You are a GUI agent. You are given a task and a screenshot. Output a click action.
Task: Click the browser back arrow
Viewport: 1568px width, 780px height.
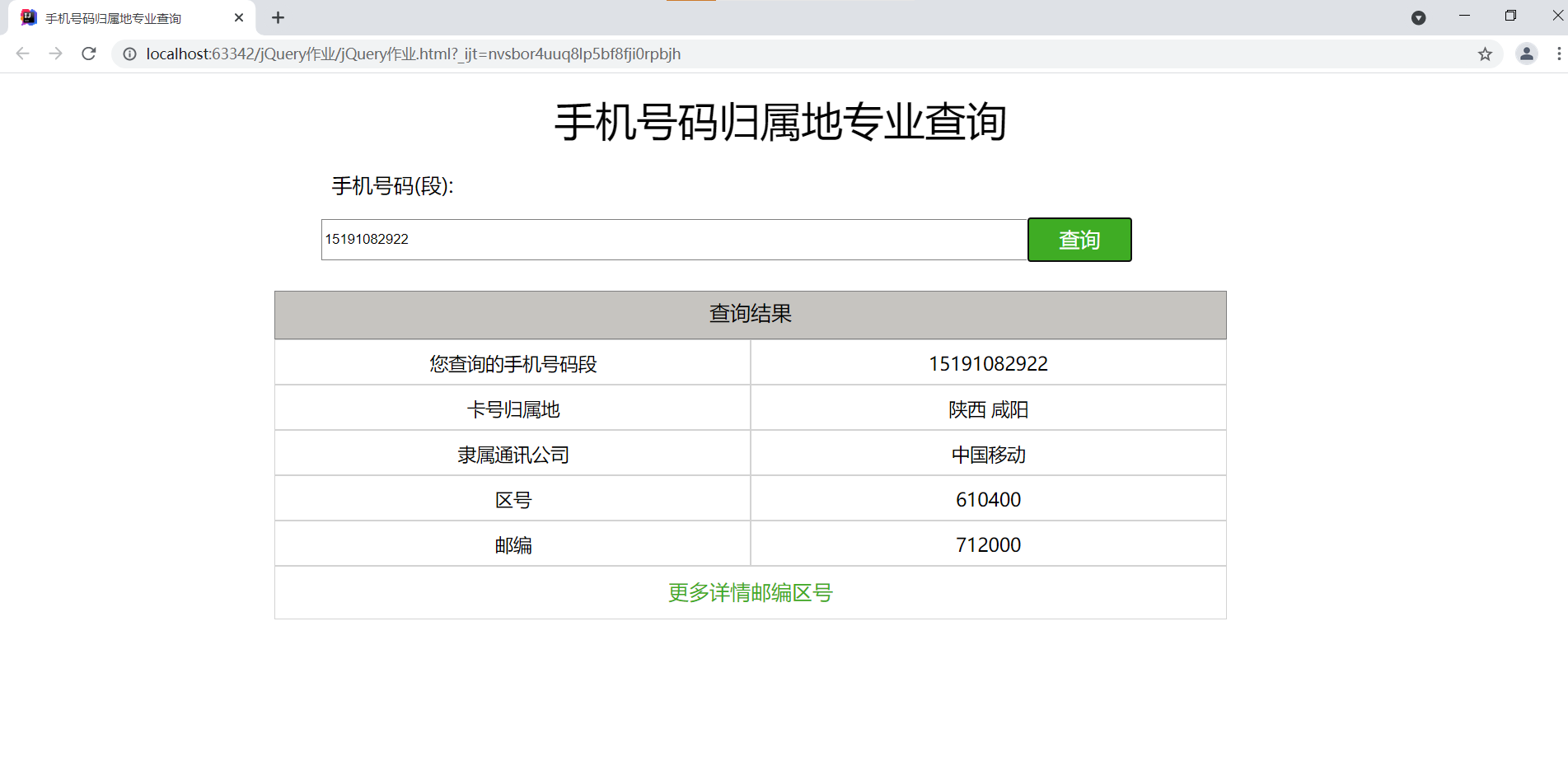22,54
